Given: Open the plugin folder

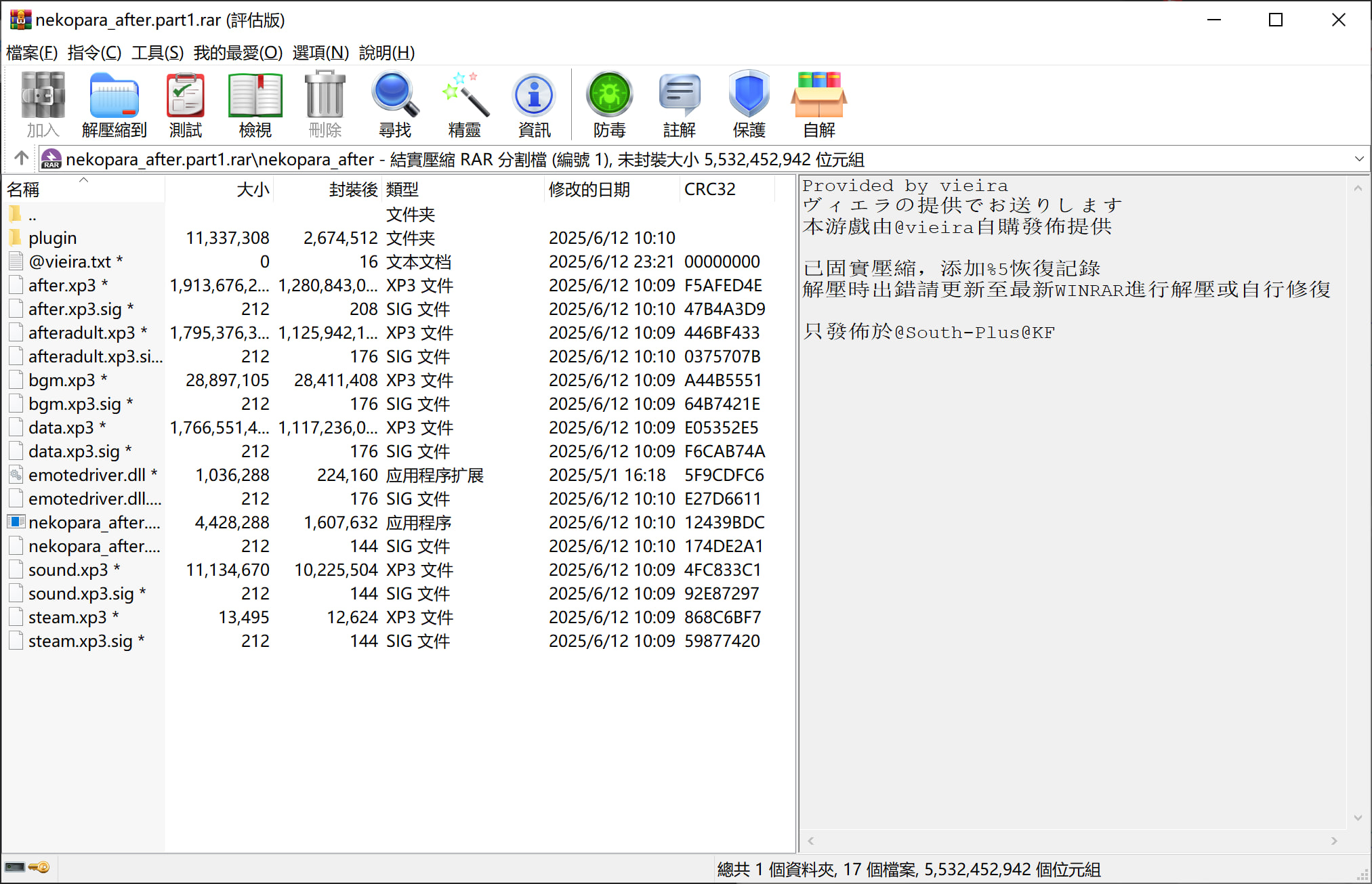Looking at the screenshot, I should point(52,238).
